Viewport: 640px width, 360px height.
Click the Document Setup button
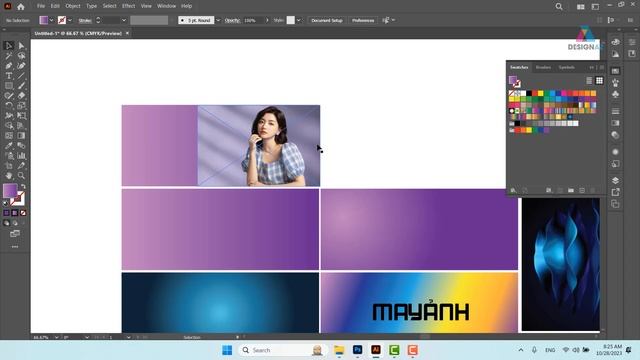327,20
